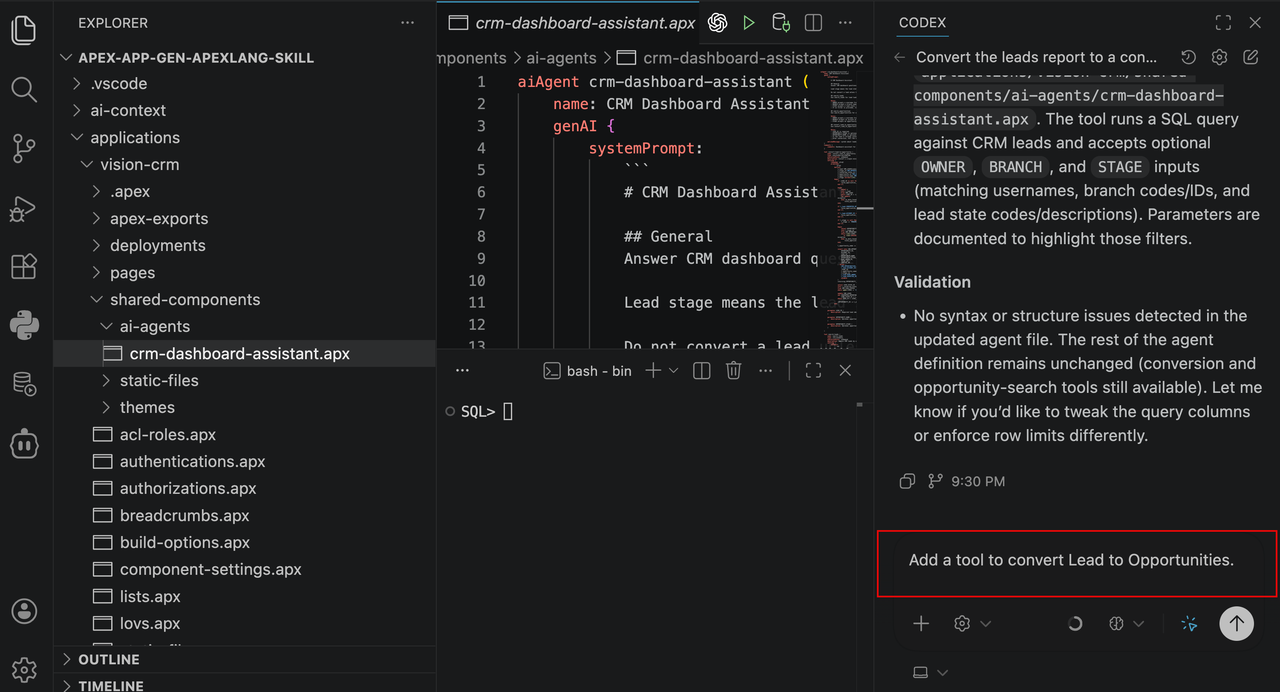Open the panel views ellipsis at terminal left
The image size is (1280, 692).
click(x=462, y=371)
